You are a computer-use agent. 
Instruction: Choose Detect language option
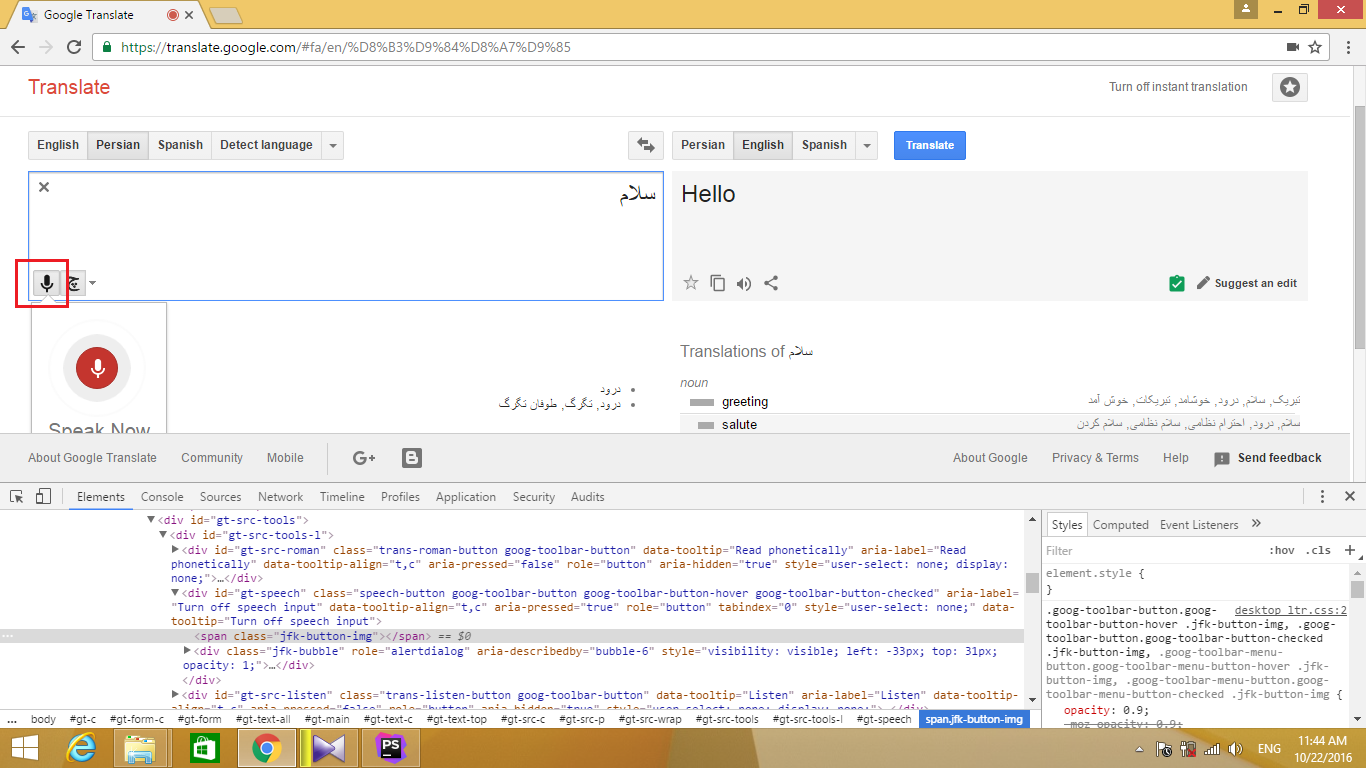(x=266, y=145)
